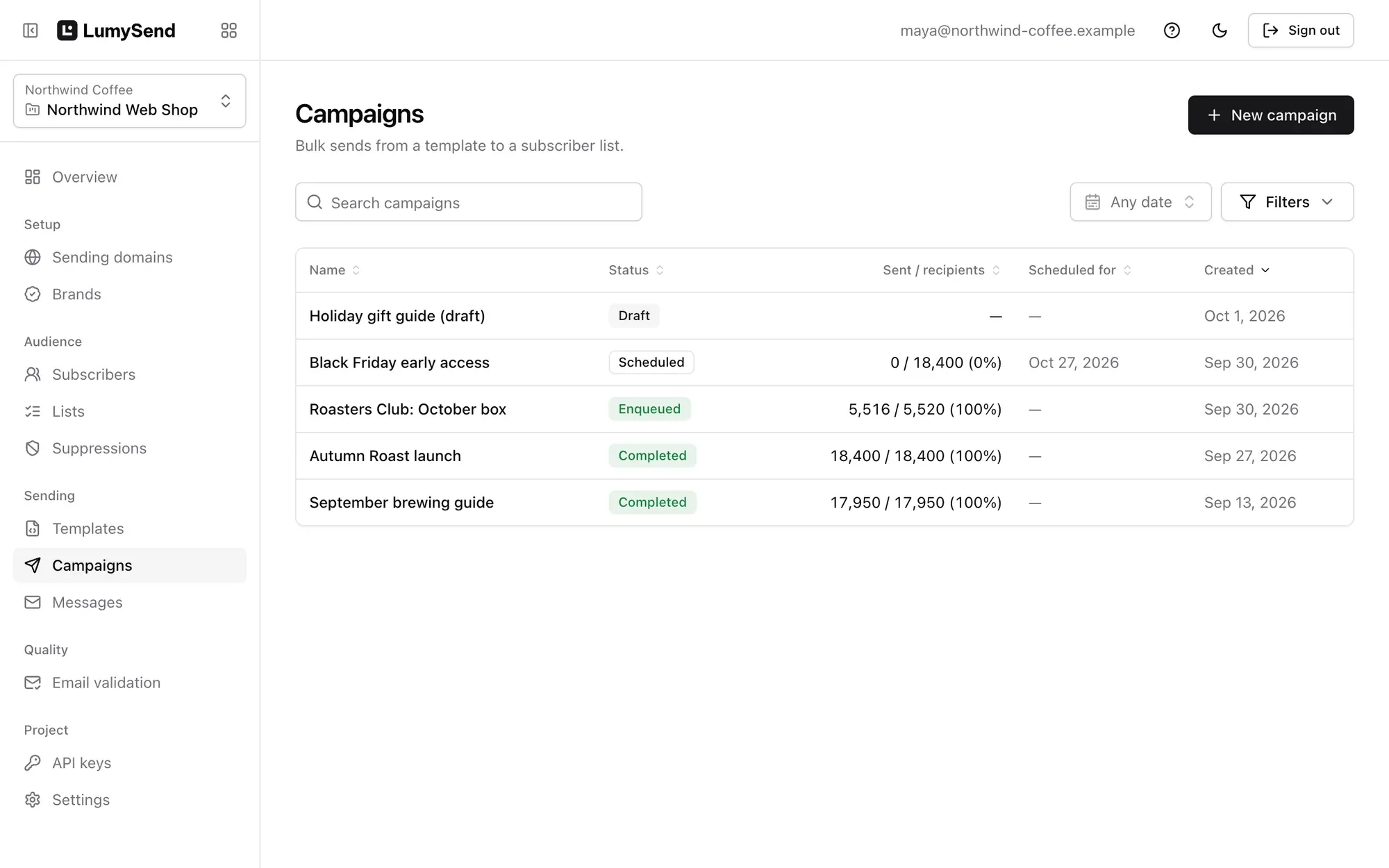The image size is (1389, 868).
Task: Open the Any date dropdown
Action: tap(1140, 202)
